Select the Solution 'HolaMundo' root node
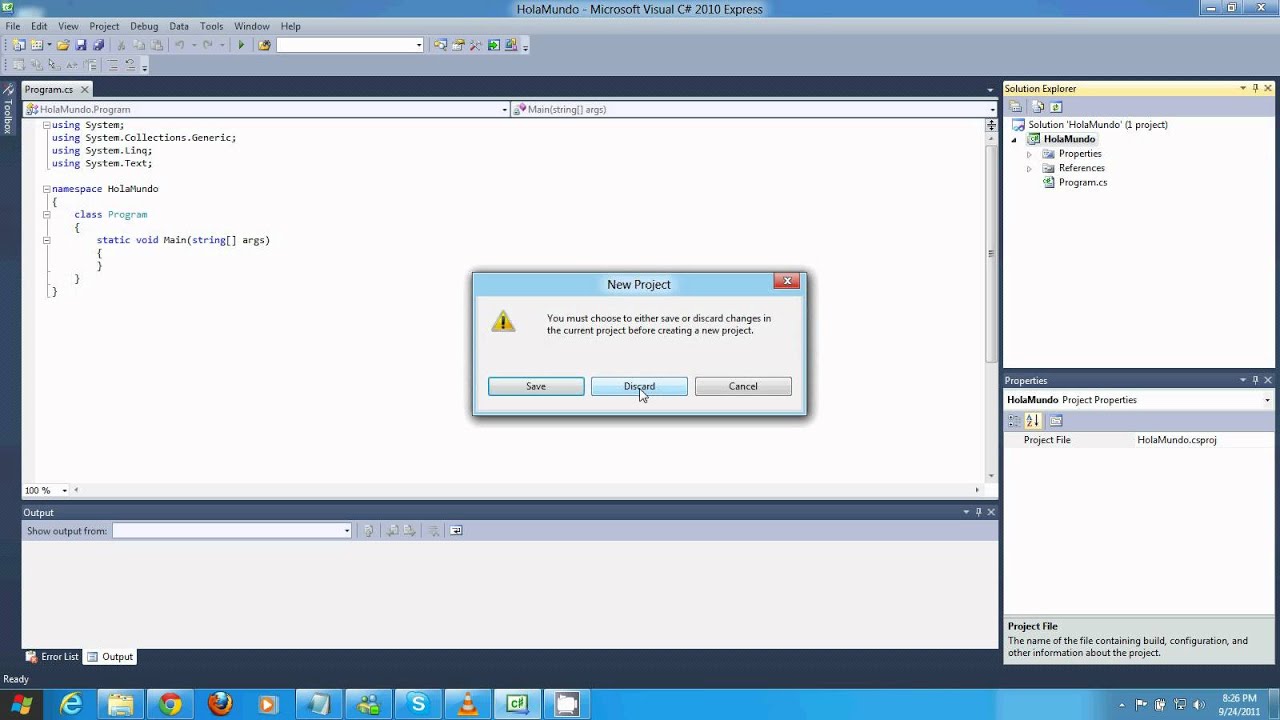The image size is (1280, 720). click(1098, 125)
